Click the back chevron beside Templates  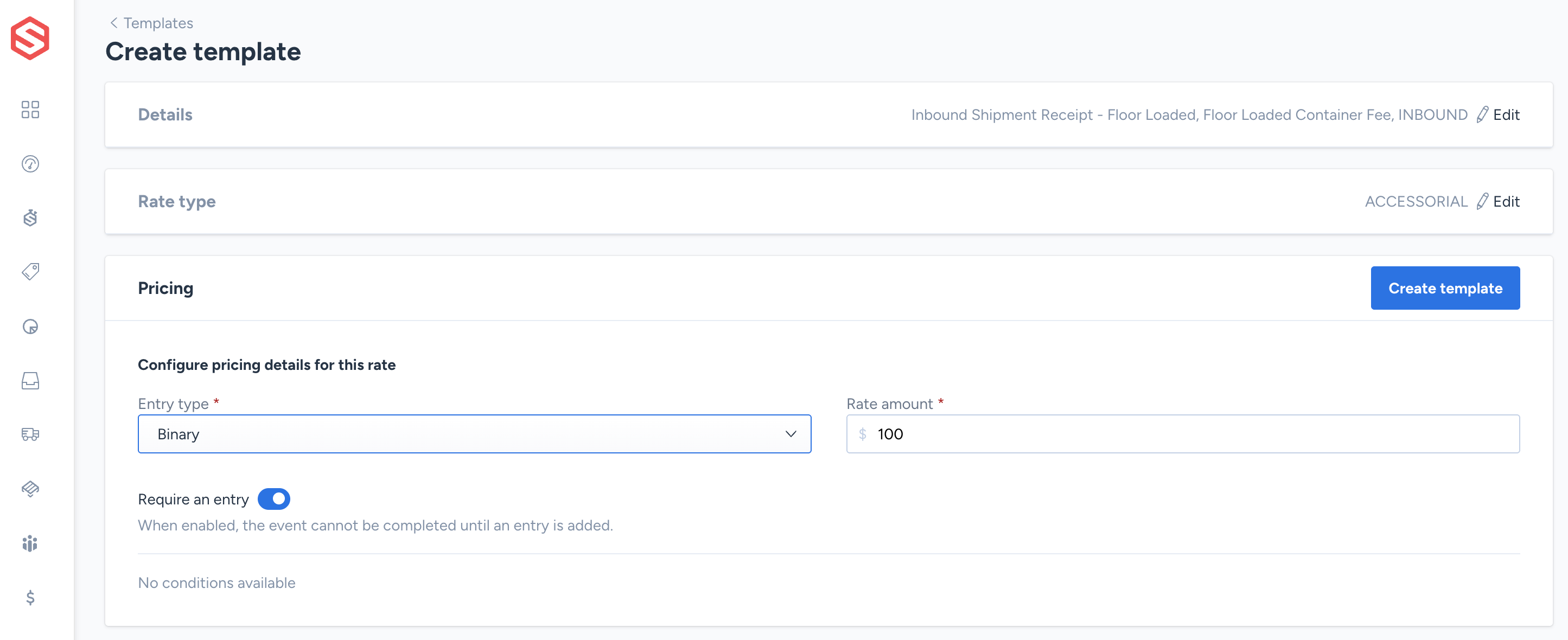pyautogui.click(x=113, y=23)
